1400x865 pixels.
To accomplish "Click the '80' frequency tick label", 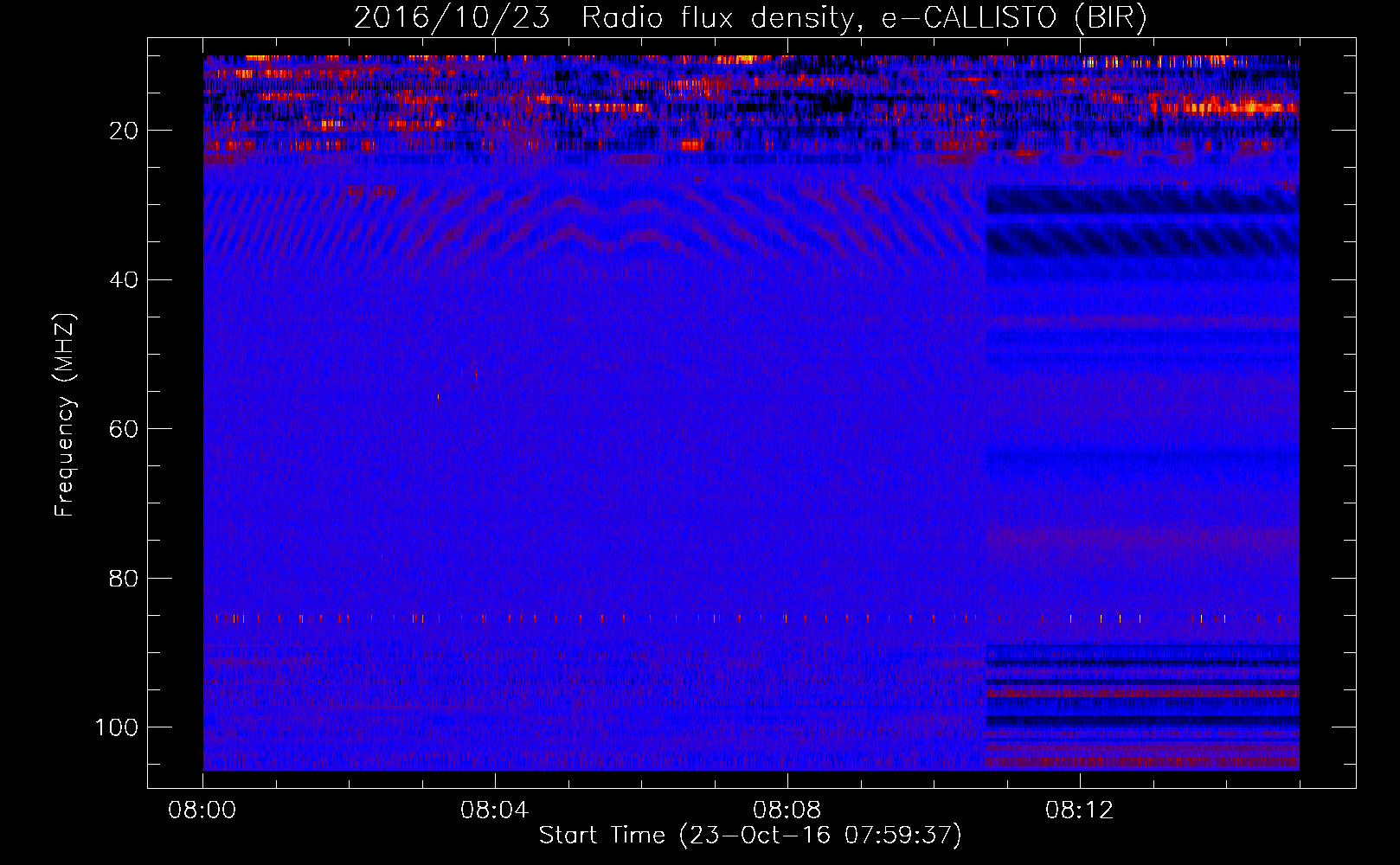I will 125,578.
